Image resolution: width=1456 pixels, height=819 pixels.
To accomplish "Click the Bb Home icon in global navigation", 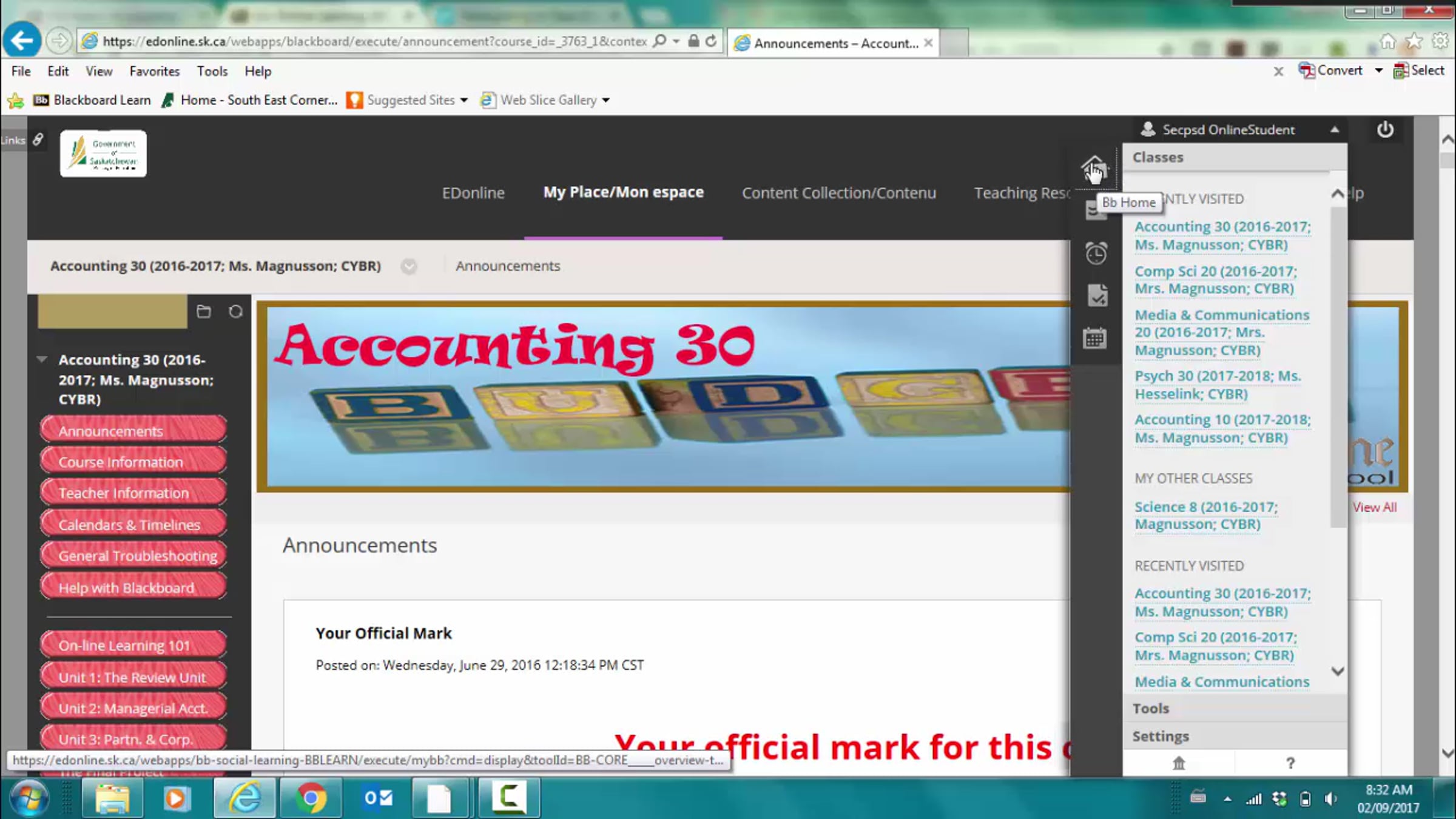I will [1094, 167].
